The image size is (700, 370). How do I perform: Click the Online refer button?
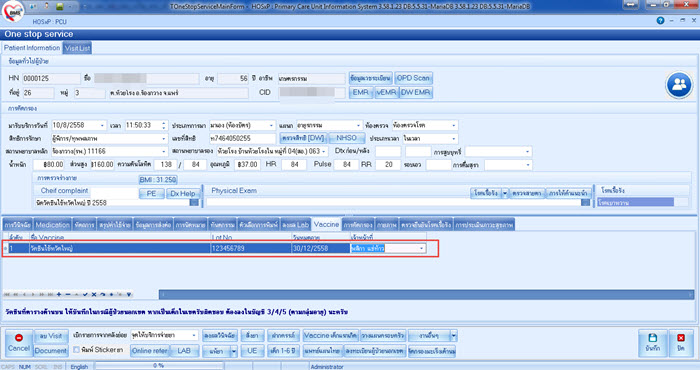point(150,351)
